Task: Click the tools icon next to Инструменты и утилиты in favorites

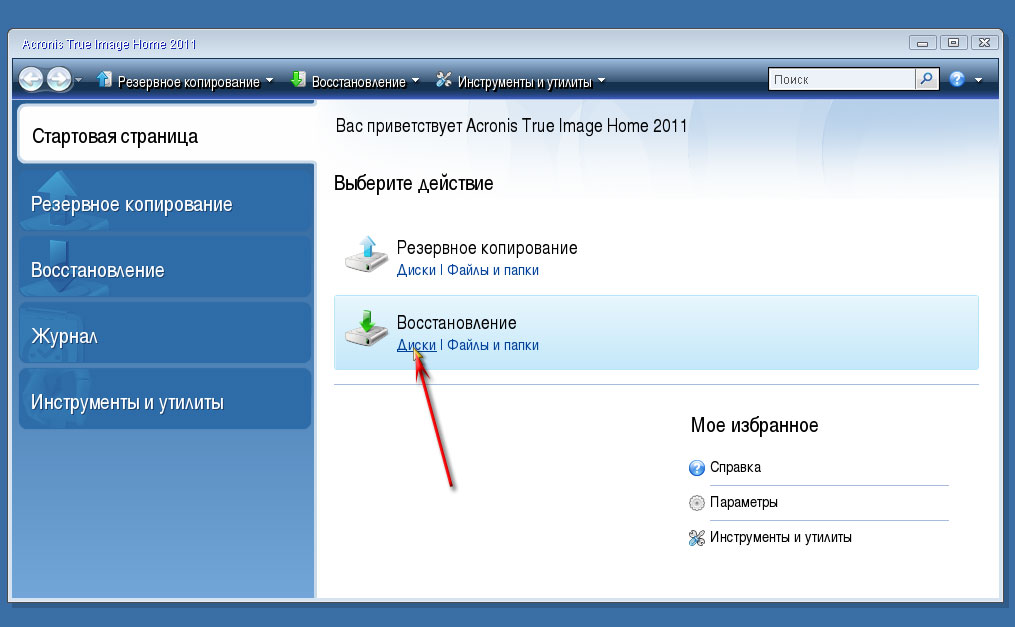Action: click(x=697, y=538)
